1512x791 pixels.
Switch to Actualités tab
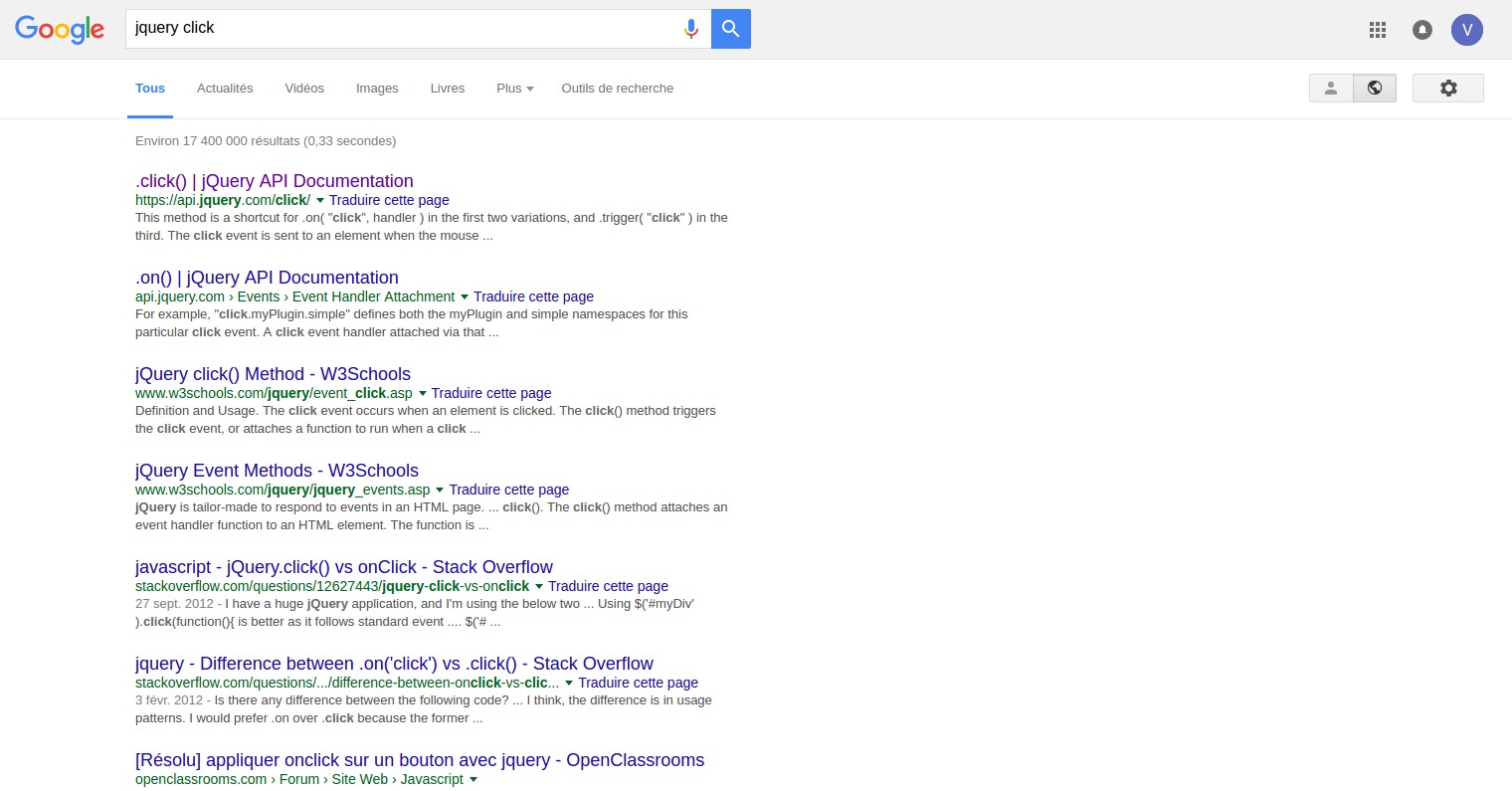[225, 89]
